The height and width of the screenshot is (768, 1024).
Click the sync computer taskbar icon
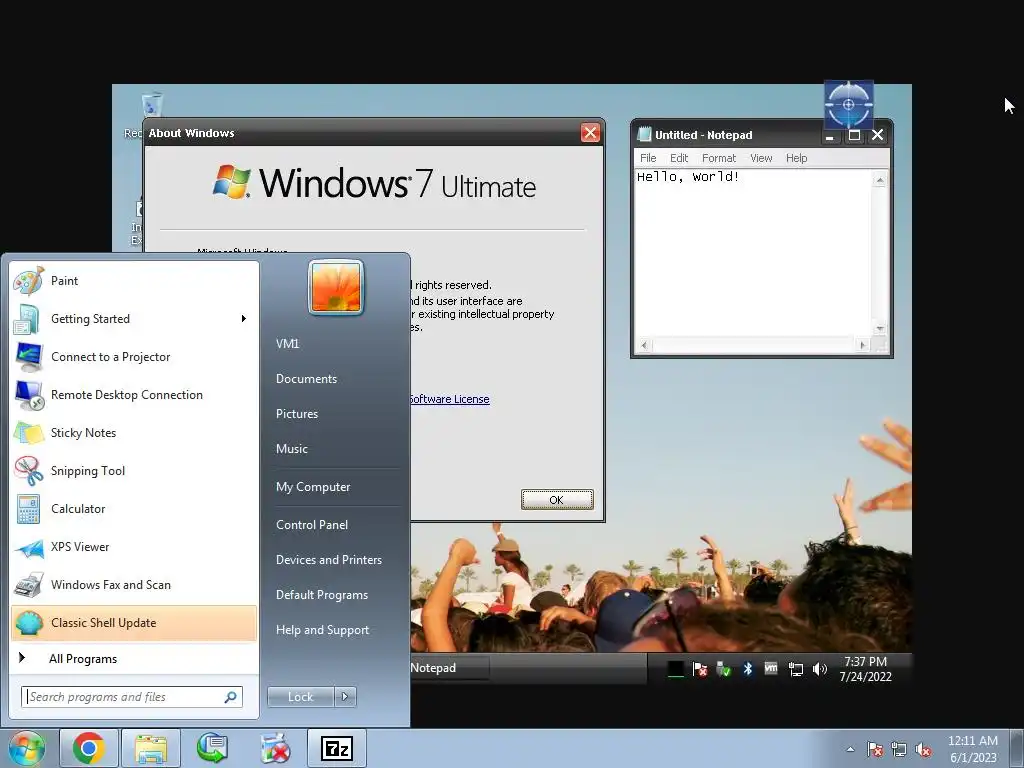coord(213,748)
